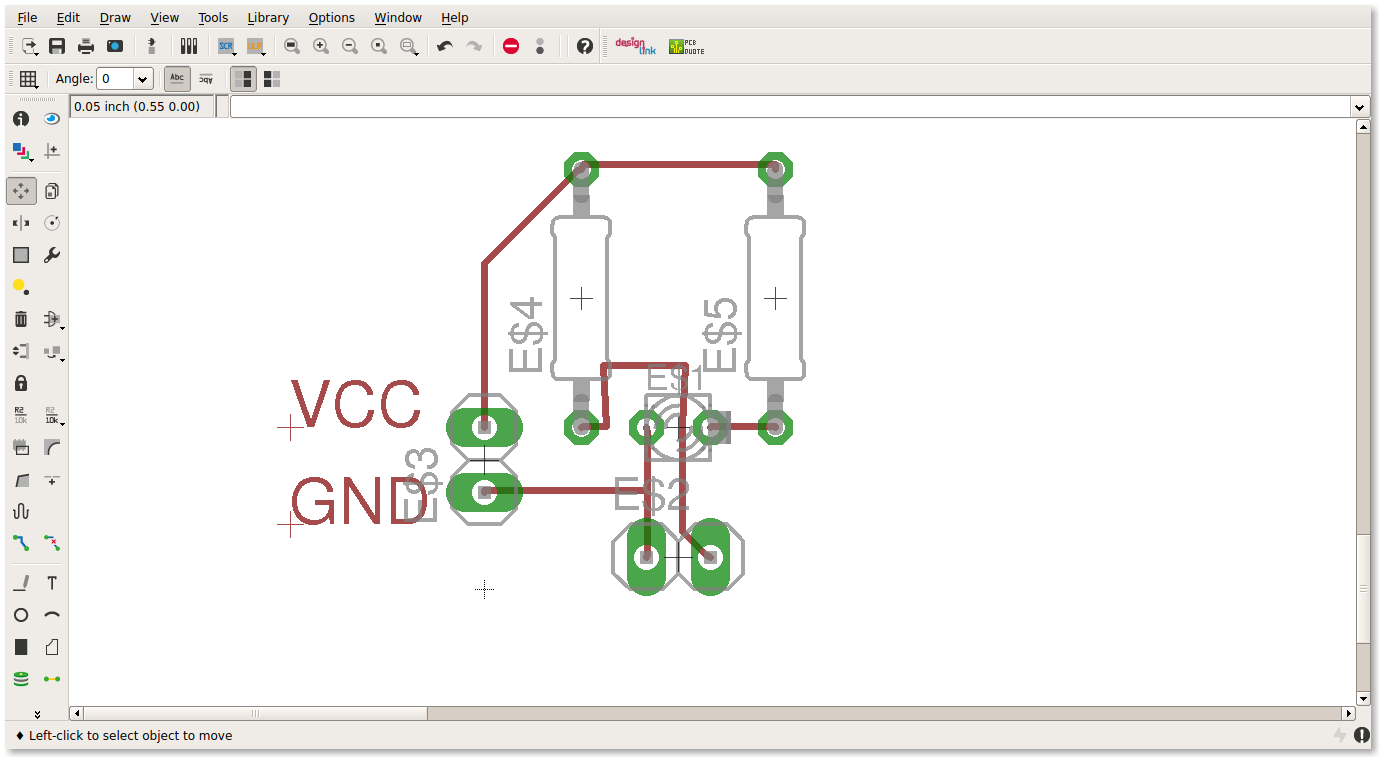Viewport: 1380px width, 758px height.
Task: Select the Copy tool
Action: coord(52,190)
